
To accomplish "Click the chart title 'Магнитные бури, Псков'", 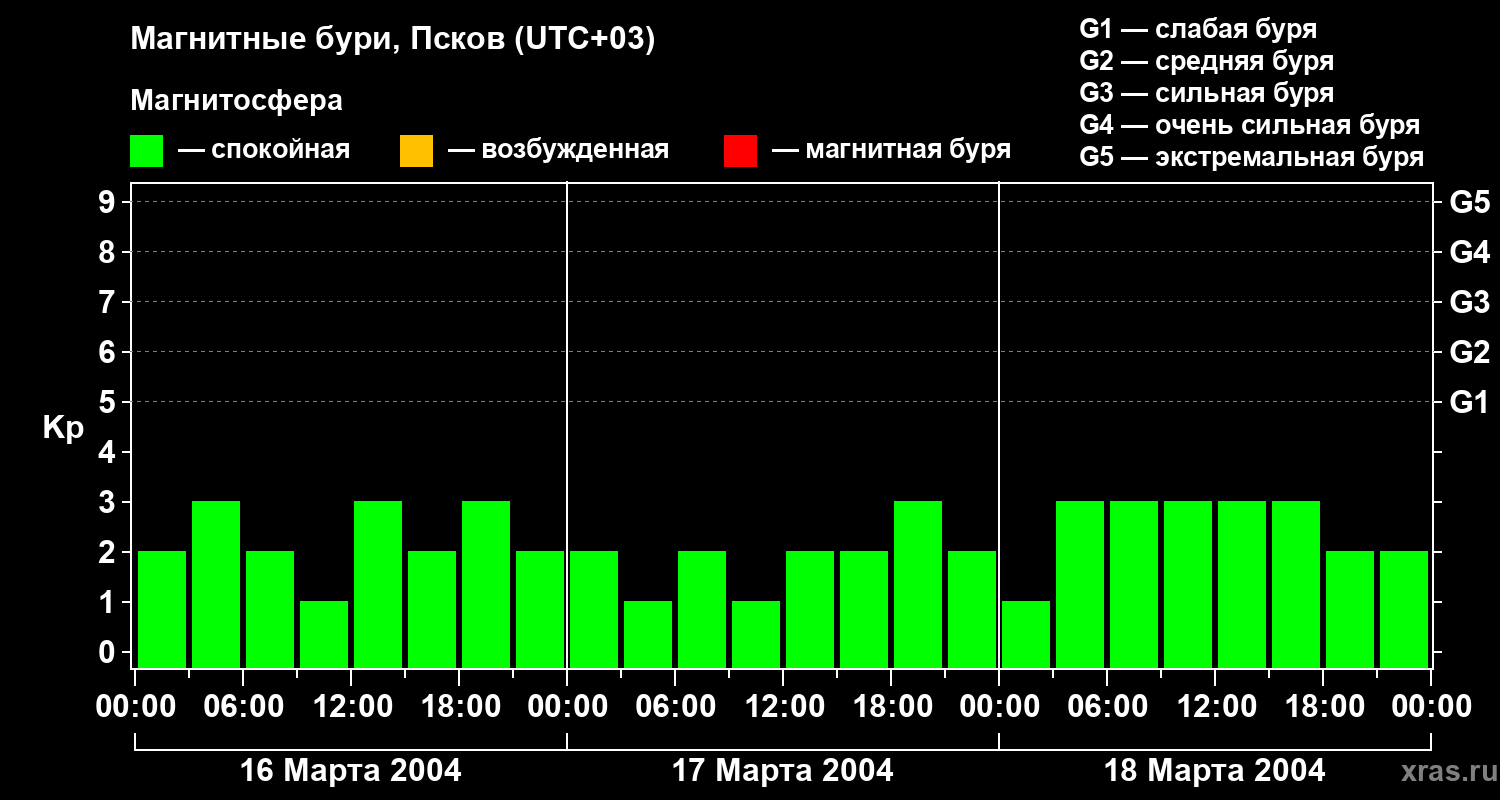I will point(392,40).
